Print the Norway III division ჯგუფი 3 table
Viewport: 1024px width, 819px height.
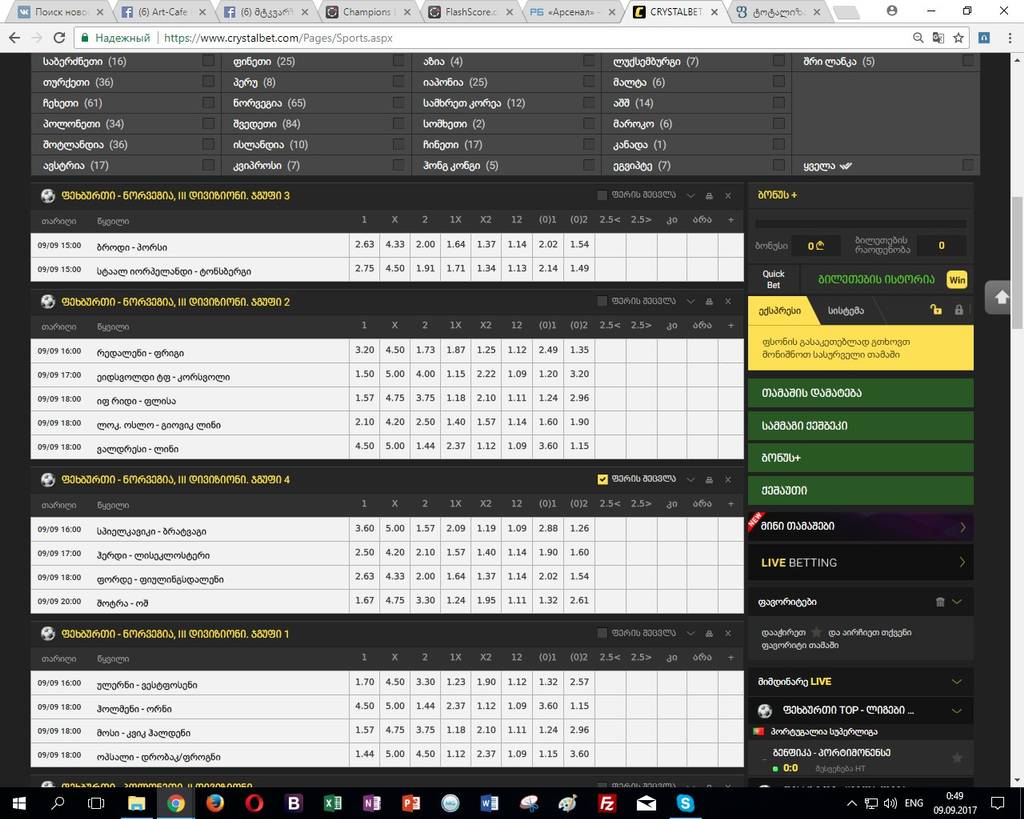tap(709, 196)
